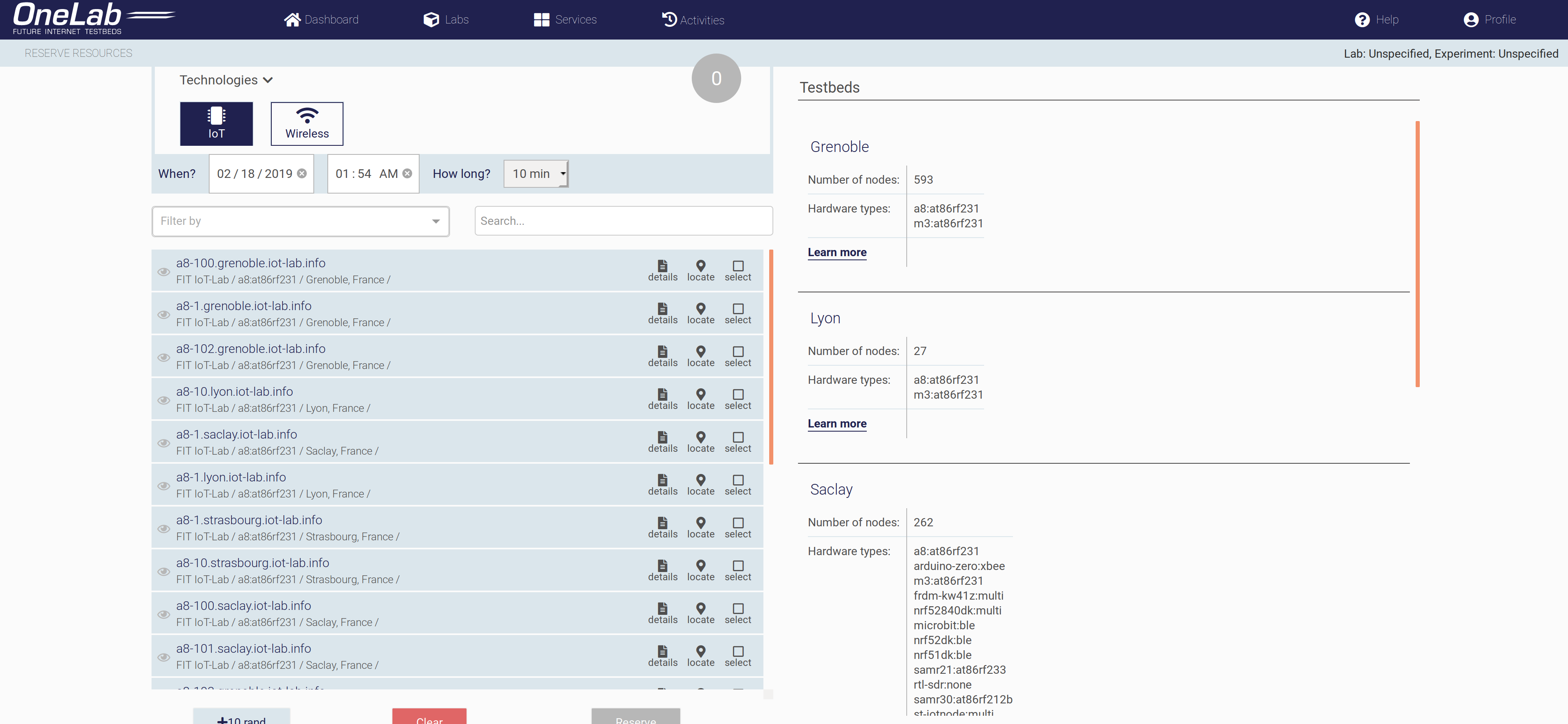Clear the date field with X icon
Image resolution: width=1568 pixels, height=724 pixels.
coord(302,173)
